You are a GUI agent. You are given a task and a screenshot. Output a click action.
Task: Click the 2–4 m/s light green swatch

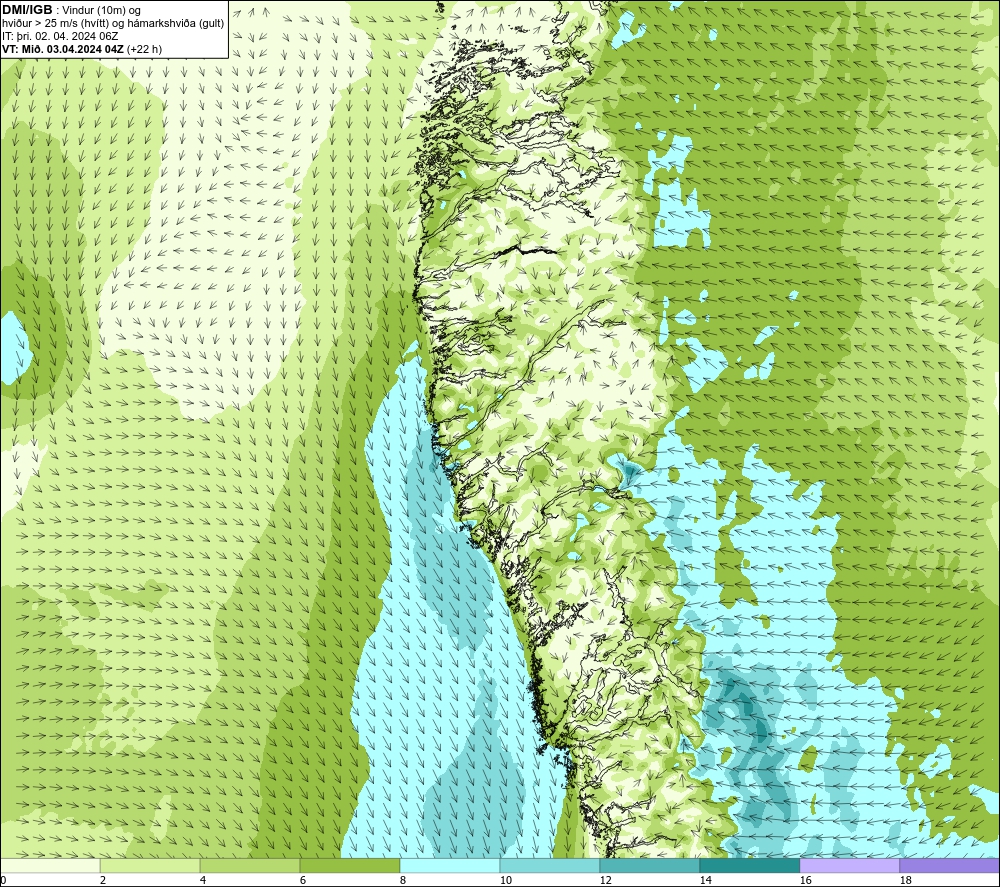click(x=150, y=865)
